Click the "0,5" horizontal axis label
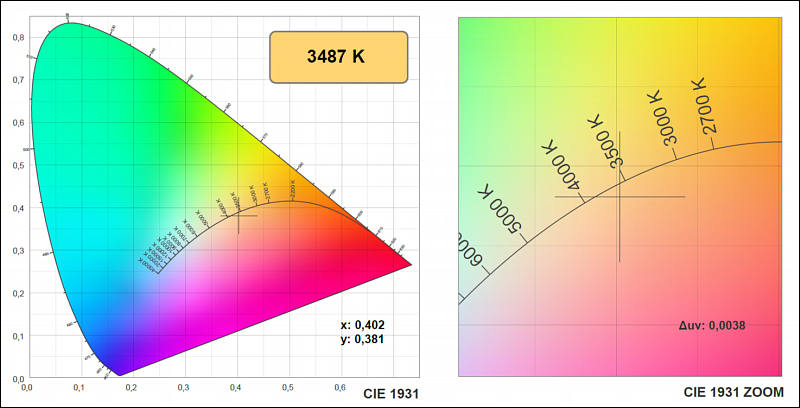This screenshot has width=800, height=408. click(x=288, y=388)
